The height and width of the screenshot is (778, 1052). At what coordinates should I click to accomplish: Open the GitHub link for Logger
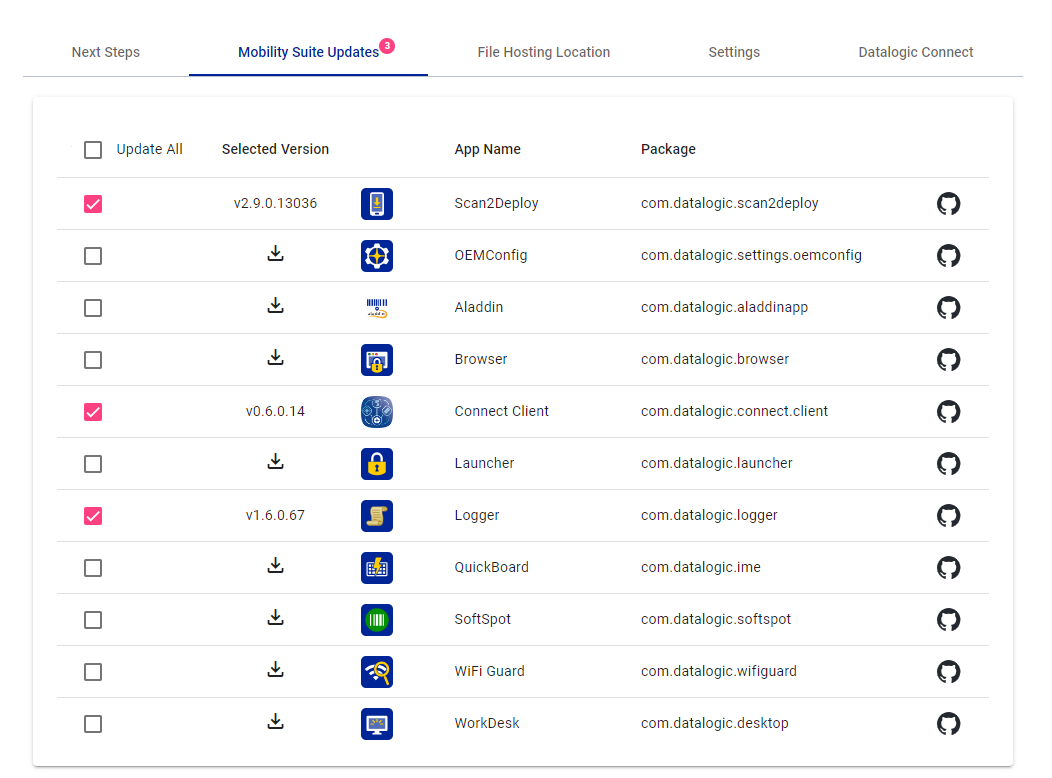click(x=948, y=515)
